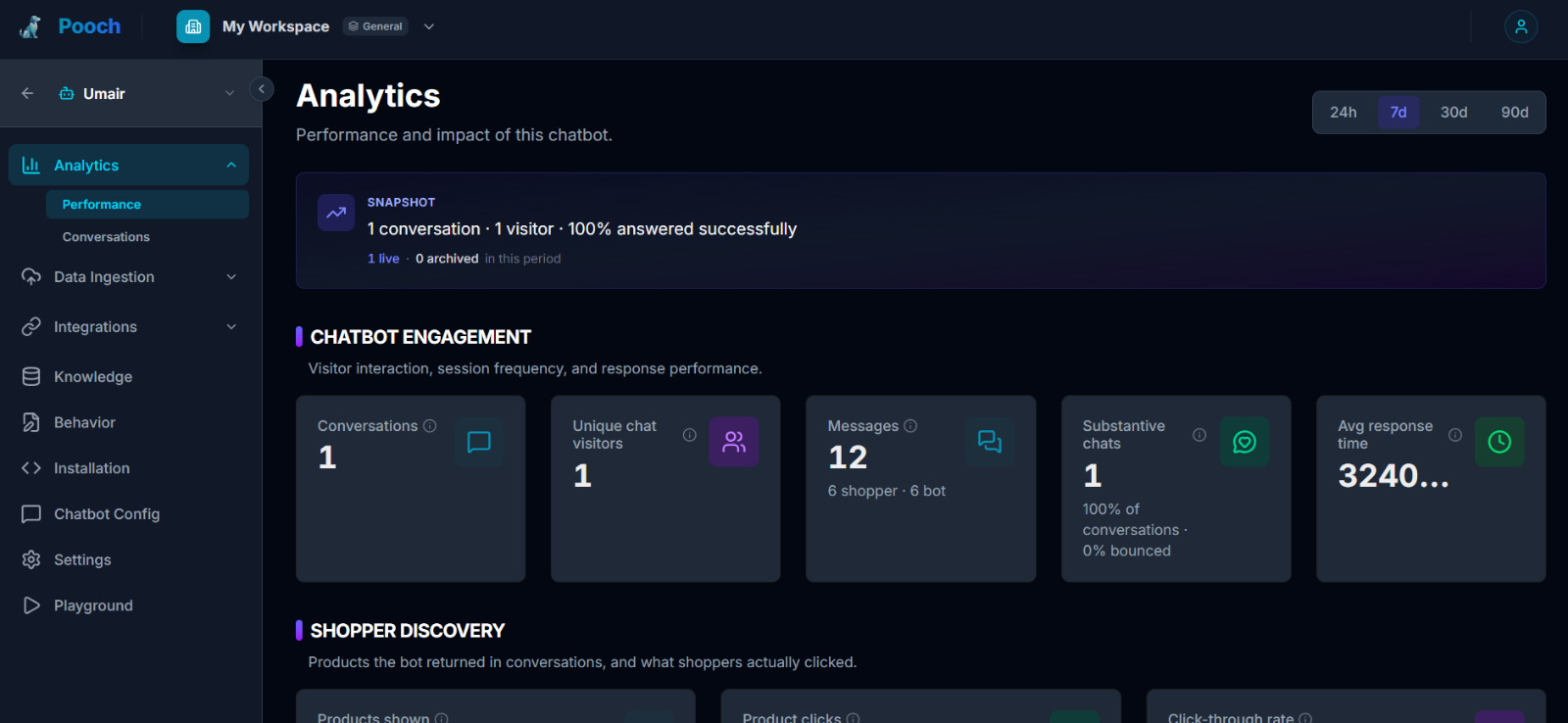Image resolution: width=1568 pixels, height=723 pixels.
Task: Show info tooltip for Messages metric
Action: pyautogui.click(x=910, y=426)
